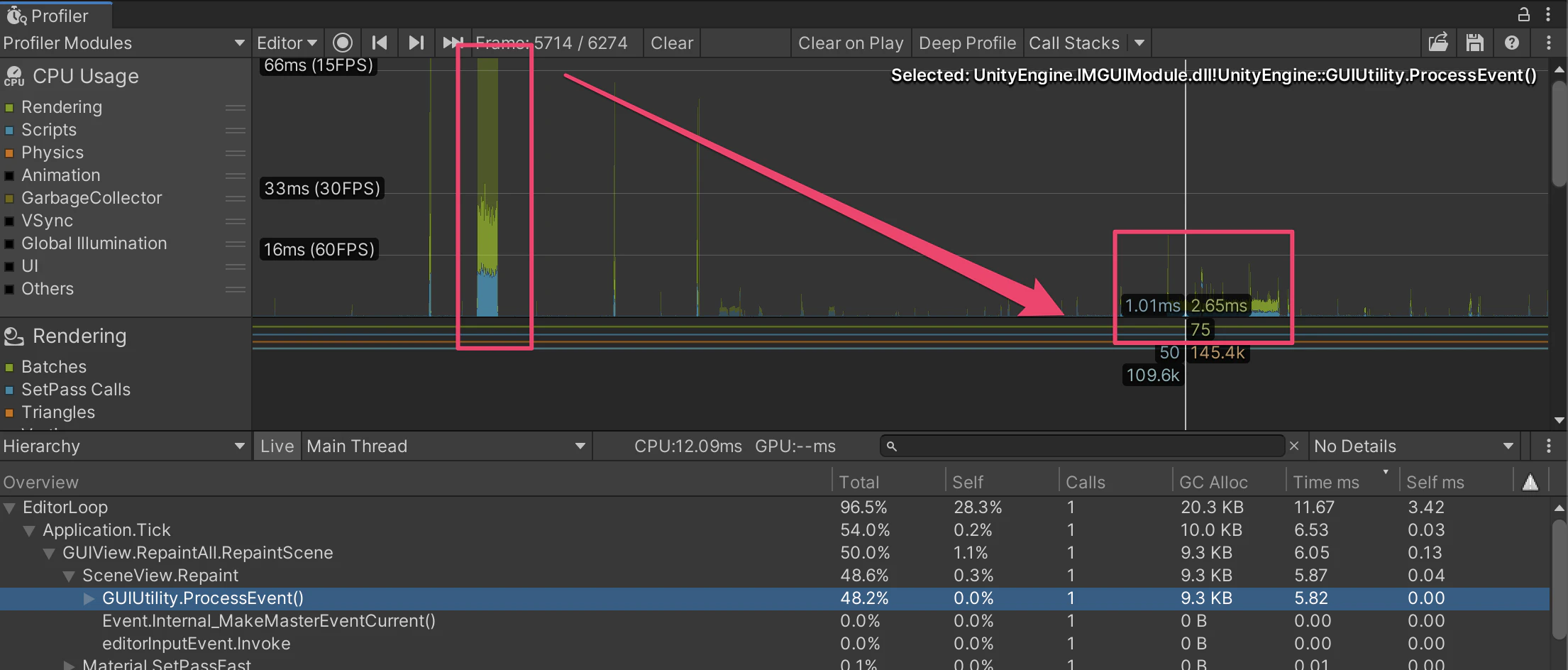Sort by the Total column header
The width and height of the screenshot is (1568, 670).
pos(888,483)
